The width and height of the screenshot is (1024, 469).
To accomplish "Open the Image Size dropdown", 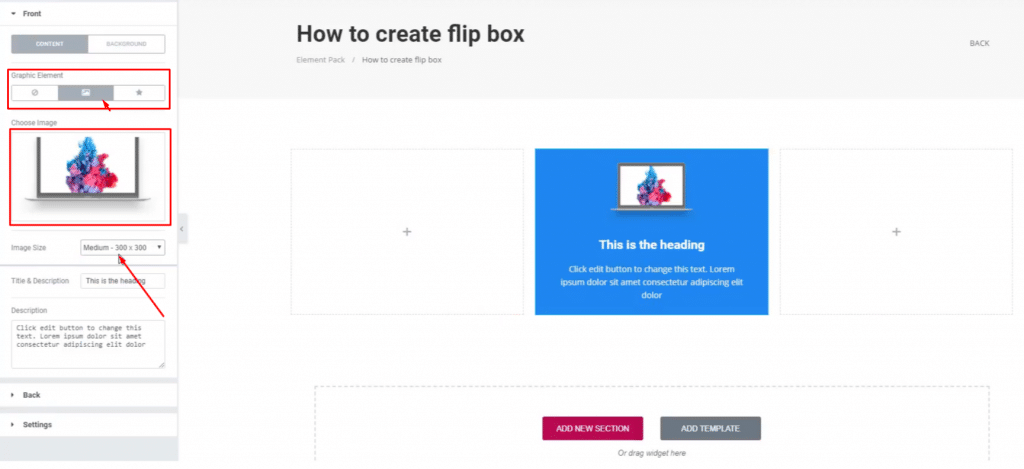I will 123,247.
